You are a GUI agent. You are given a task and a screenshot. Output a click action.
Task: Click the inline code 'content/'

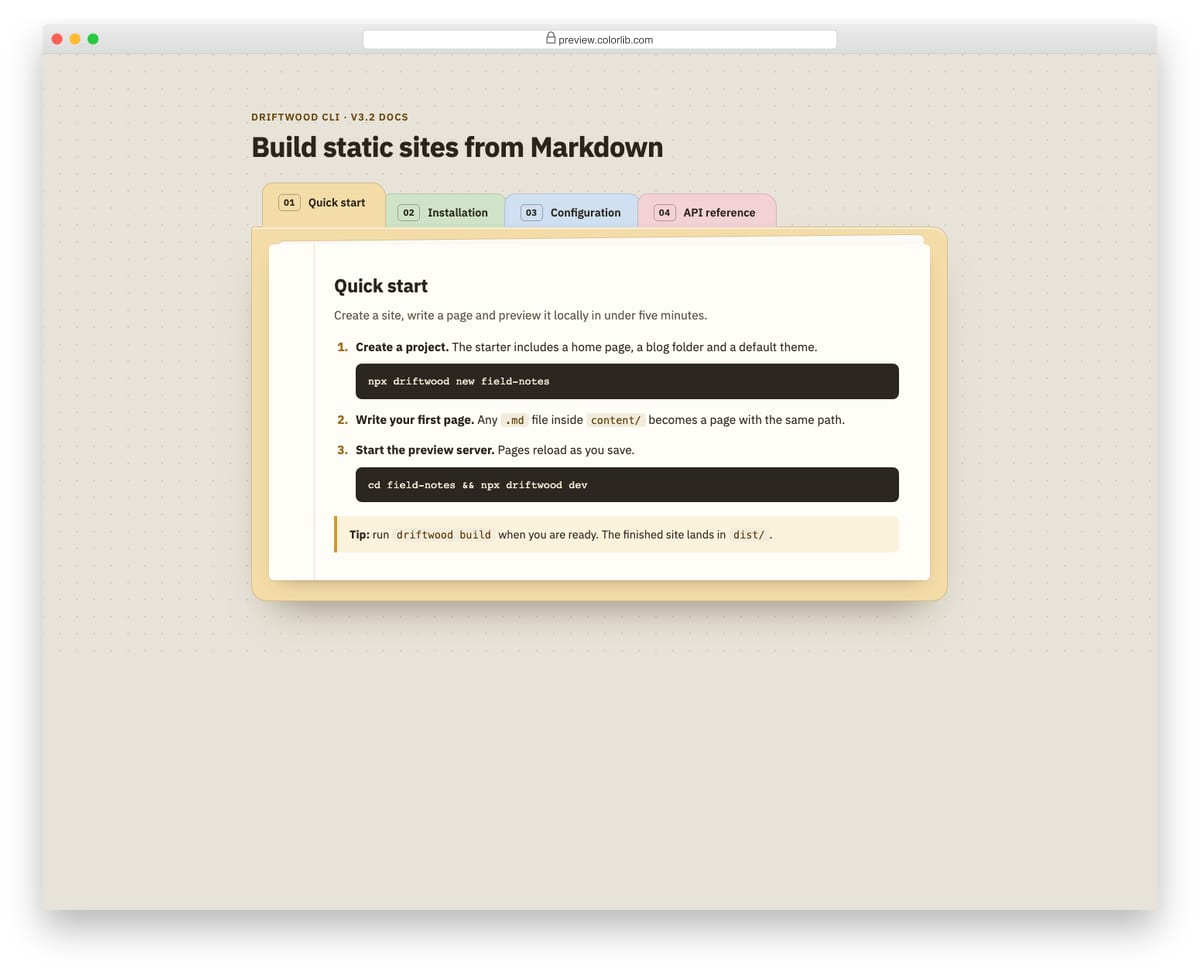tap(615, 420)
